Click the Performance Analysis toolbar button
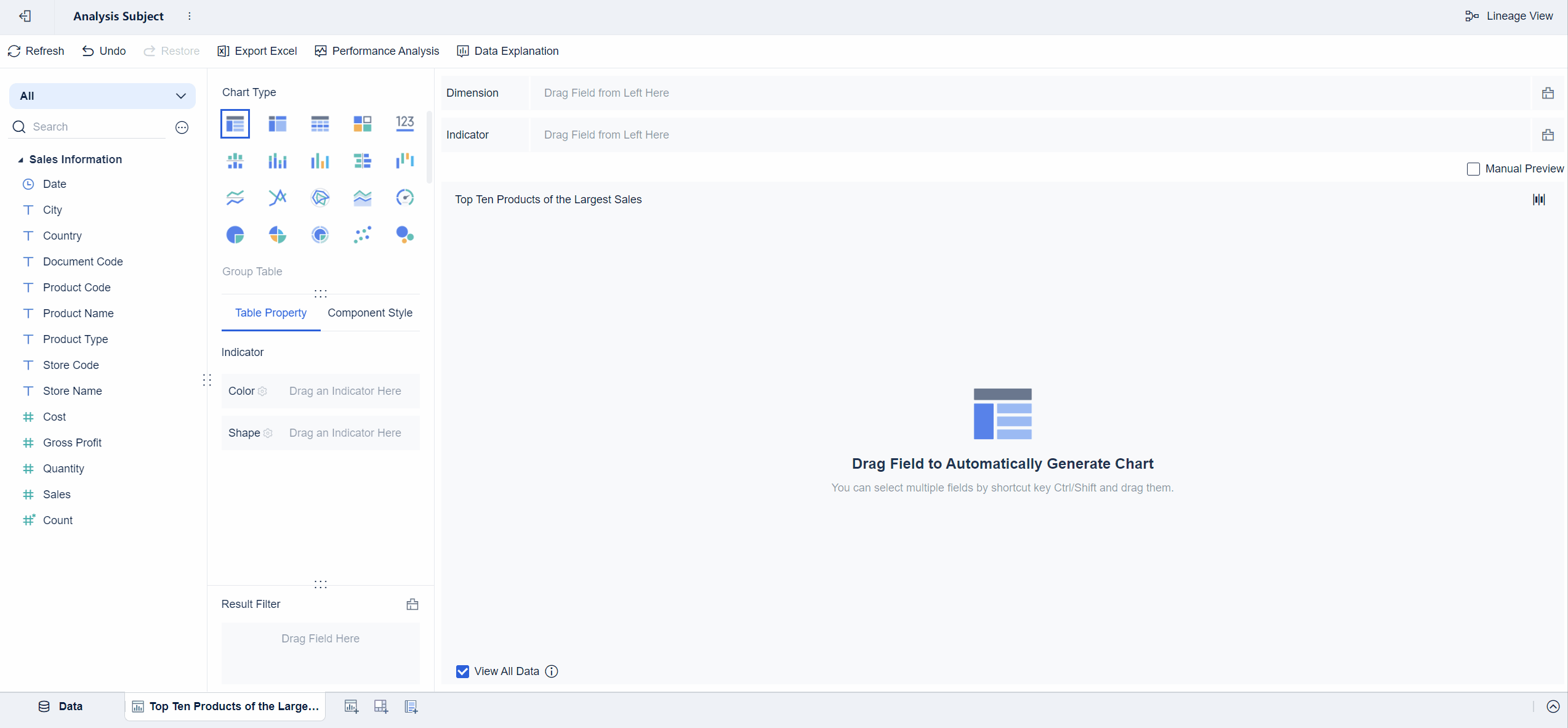Screen dimensions: 1568x728 pos(376,51)
